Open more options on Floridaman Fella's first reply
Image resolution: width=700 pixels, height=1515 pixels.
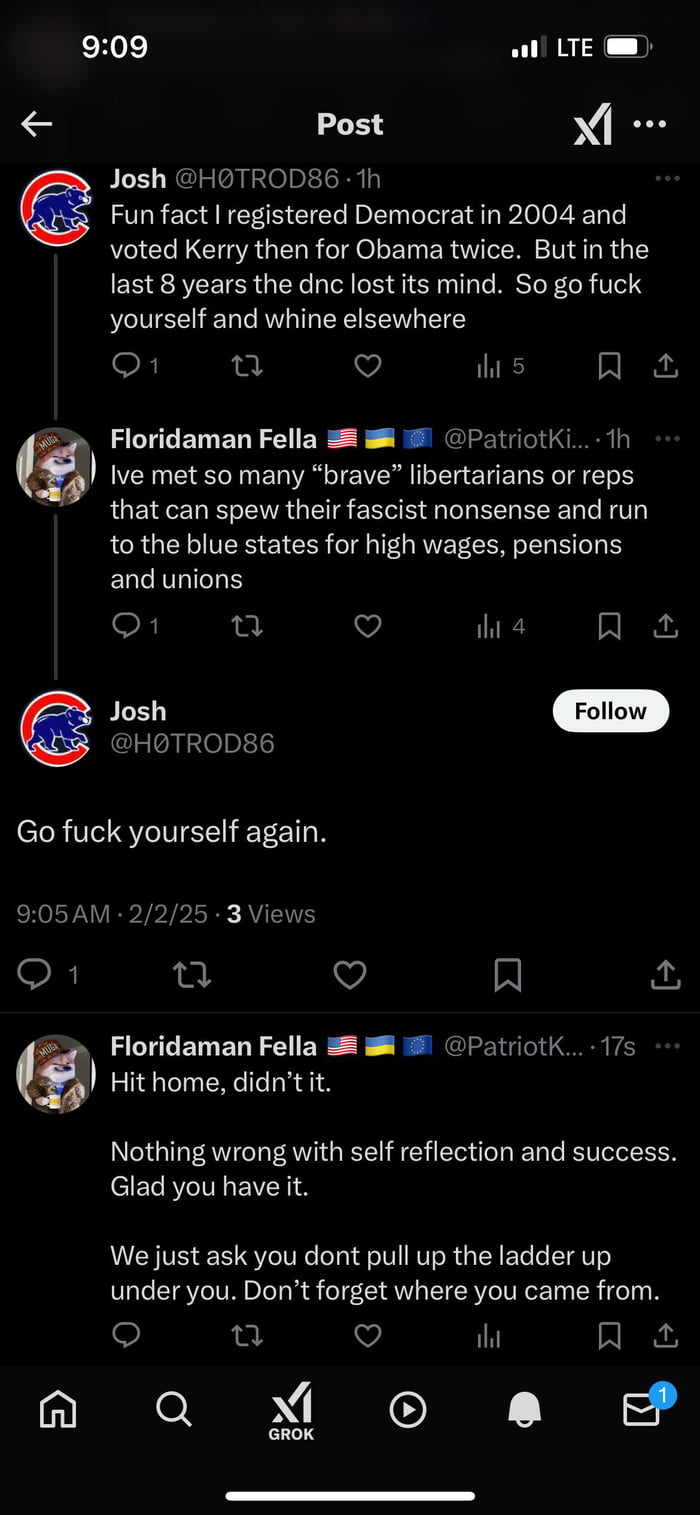(667, 438)
